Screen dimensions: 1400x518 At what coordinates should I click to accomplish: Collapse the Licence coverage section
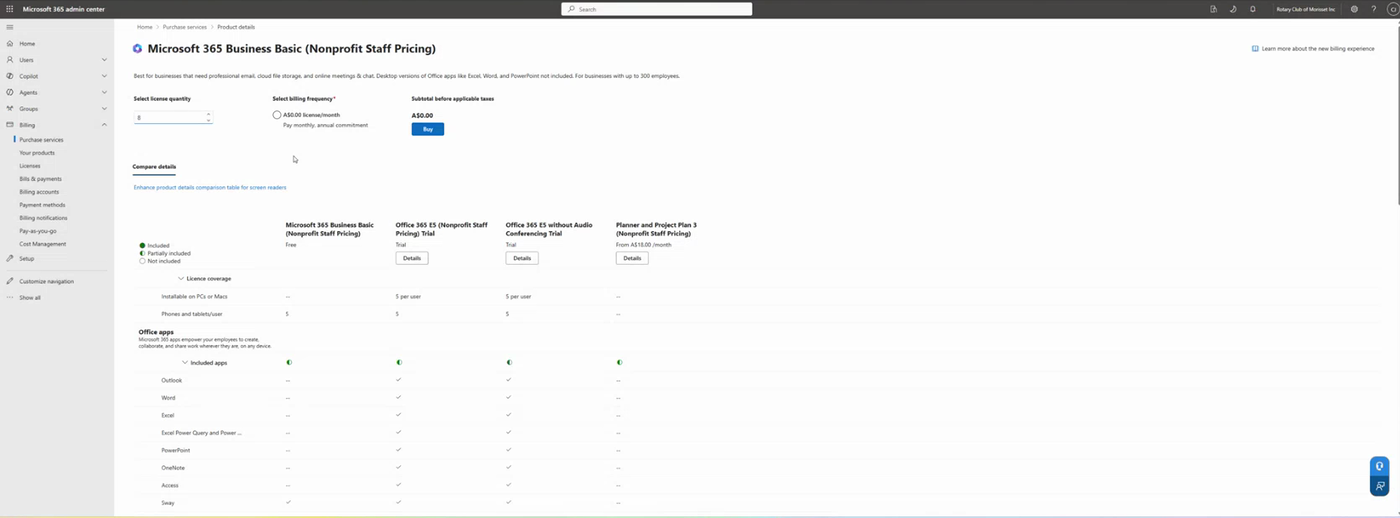181,278
